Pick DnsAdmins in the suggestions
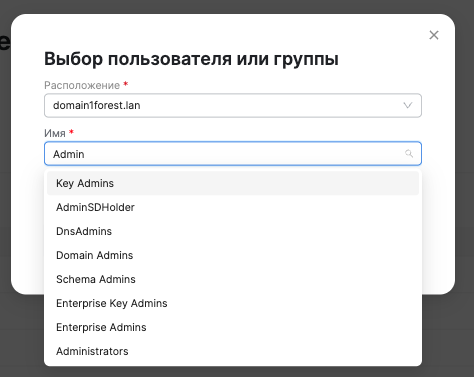474x377 pixels. tap(233, 231)
